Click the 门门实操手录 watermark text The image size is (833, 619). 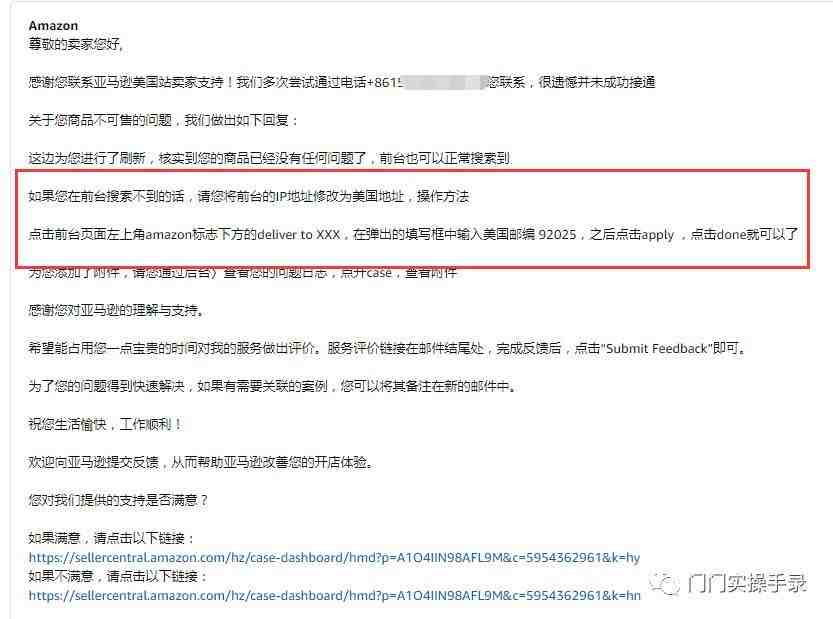(x=746, y=583)
